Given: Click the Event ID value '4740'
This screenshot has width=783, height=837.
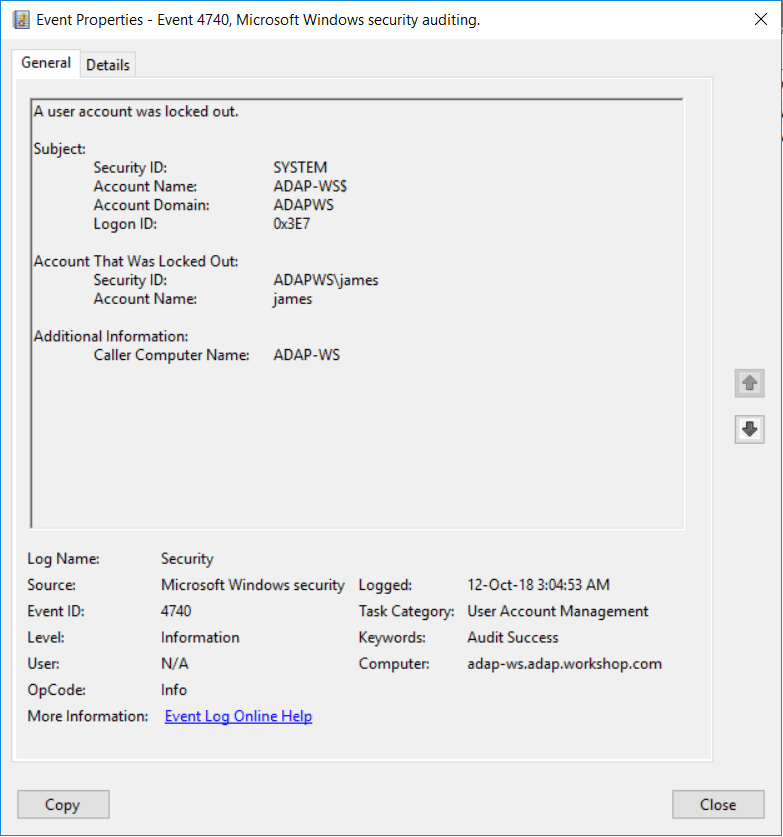Looking at the screenshot, I should [x=176, y=611].
